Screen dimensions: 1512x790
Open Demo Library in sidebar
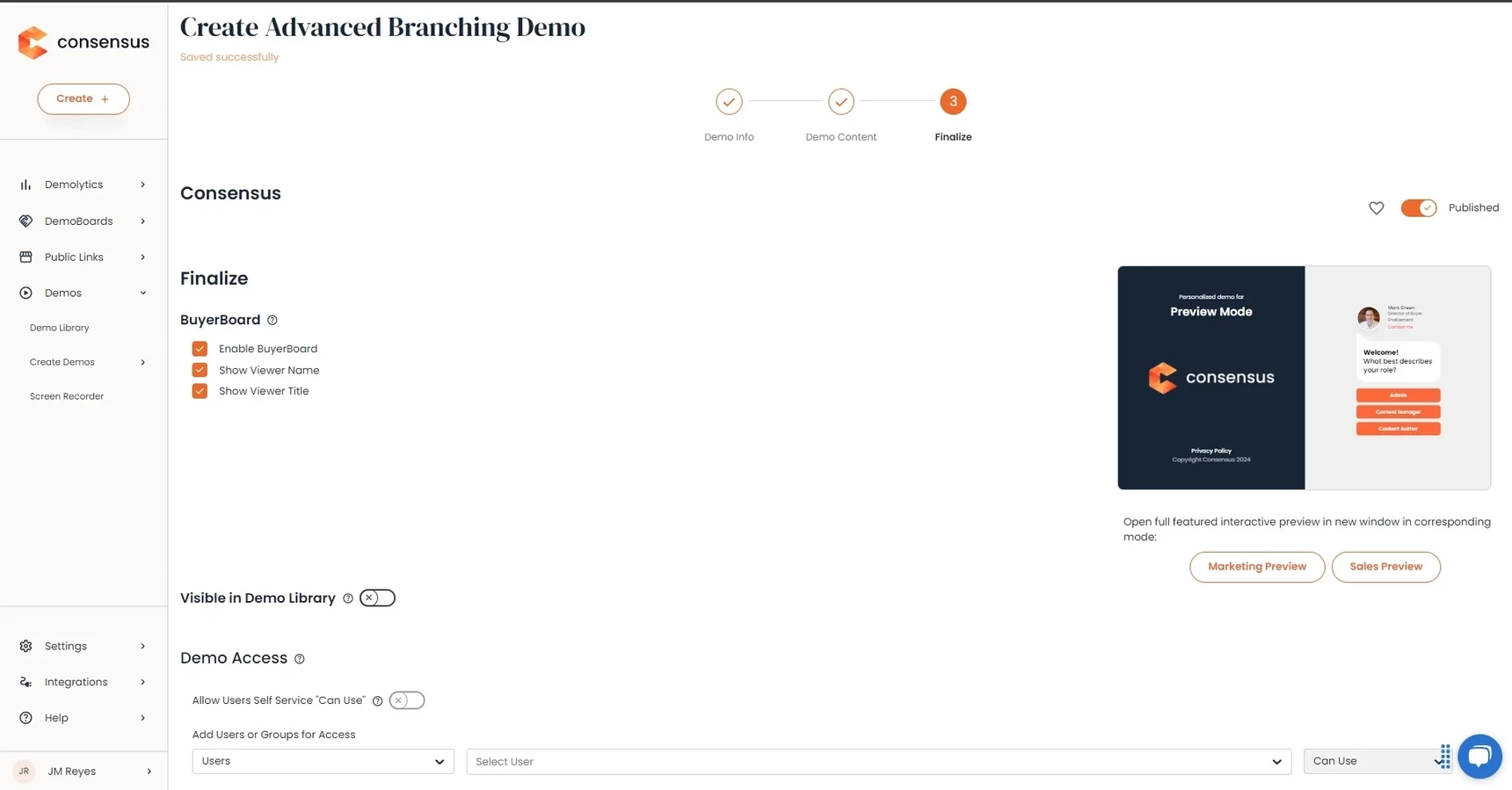[x=60, y=328]
